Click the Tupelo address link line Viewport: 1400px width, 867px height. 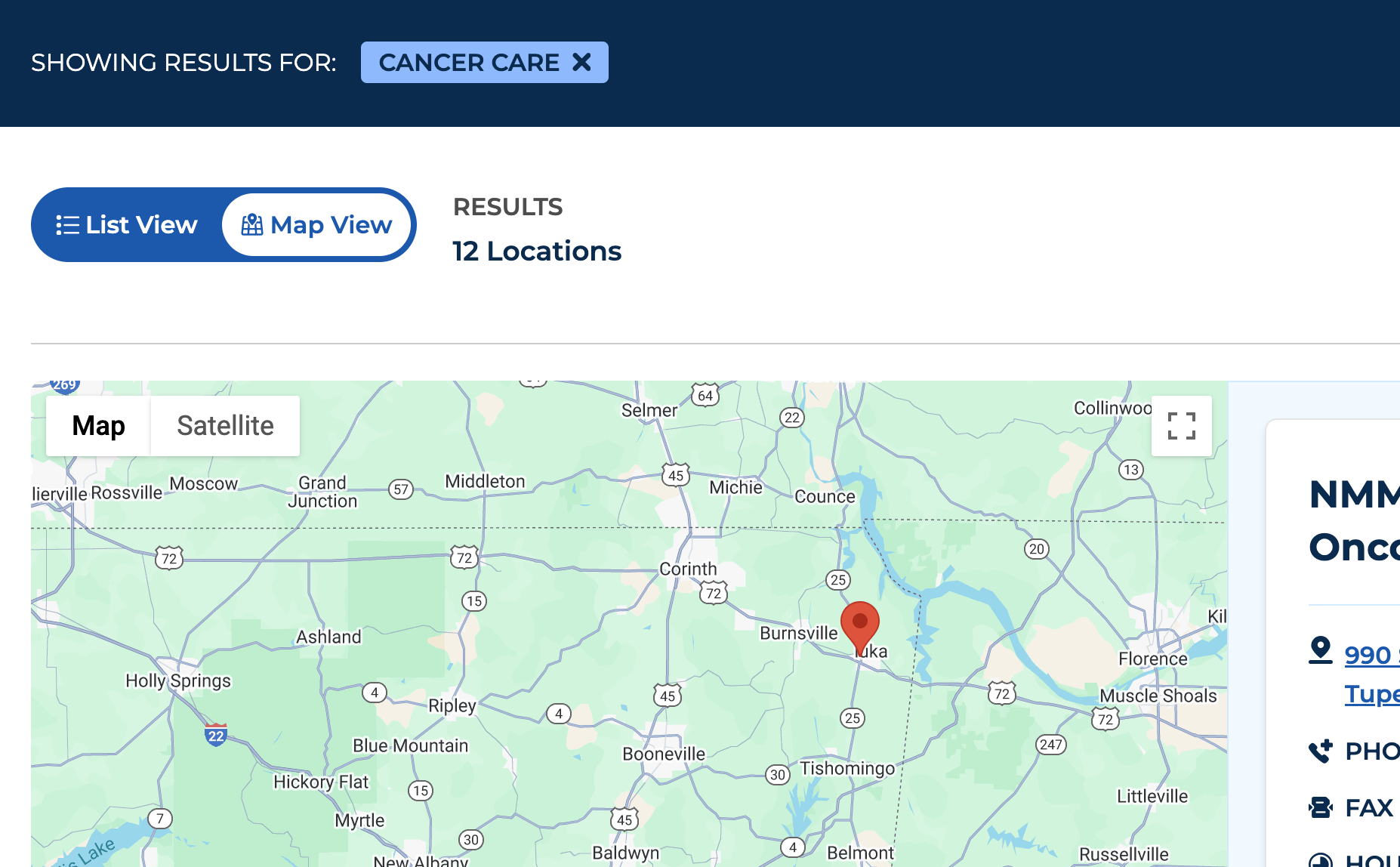coord(1372,693)
